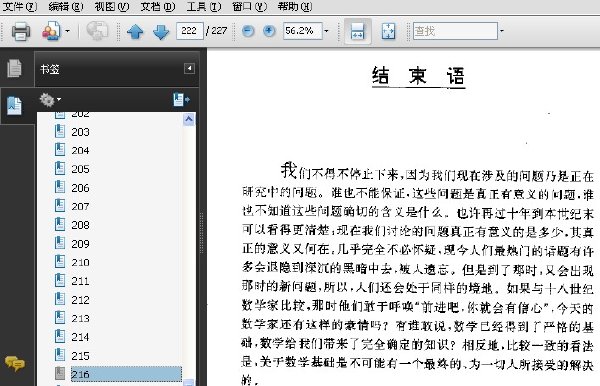Select bookmark 211
This screenshot has height=386, width=600.
[80, 281]
